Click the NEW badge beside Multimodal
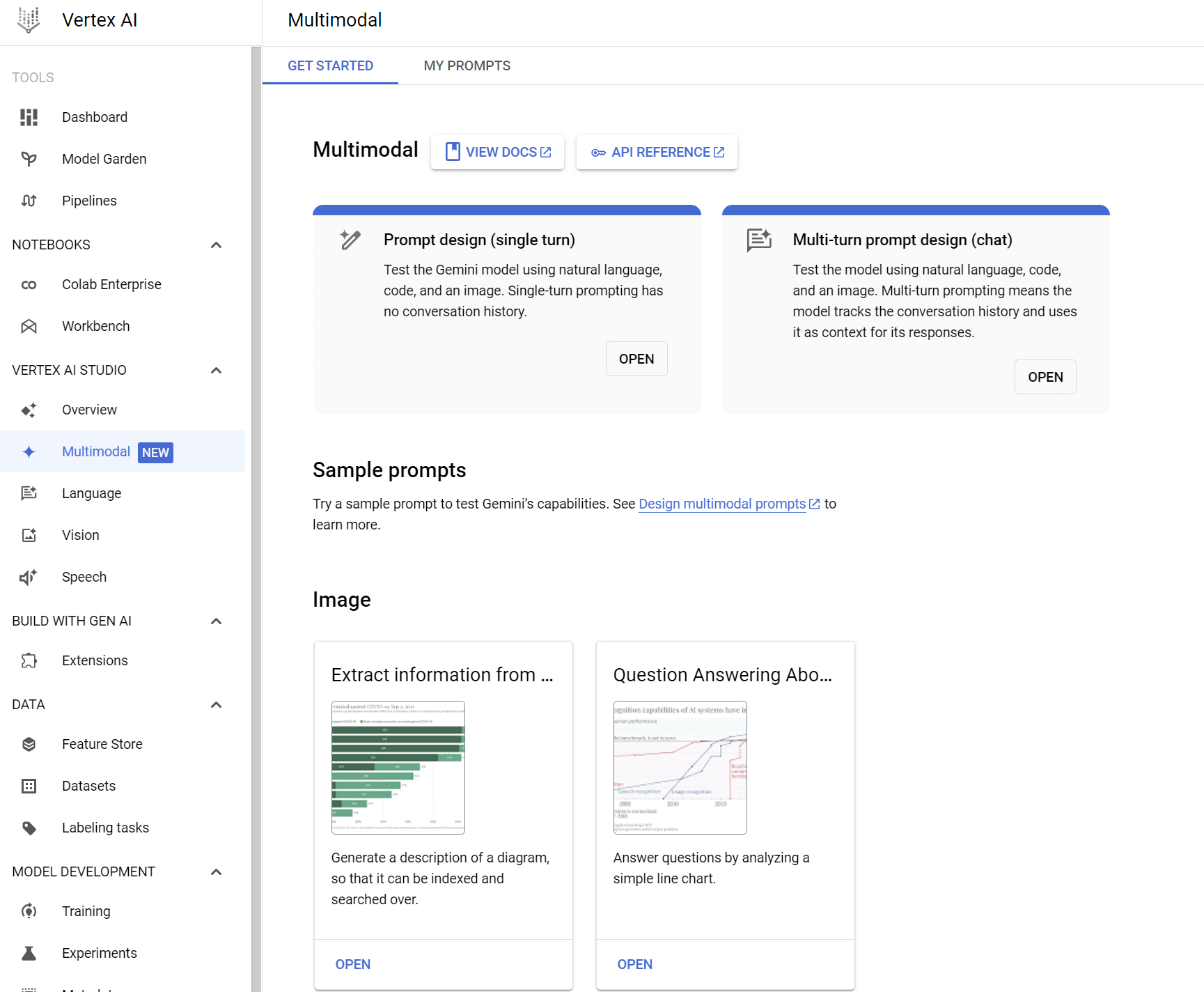1204x992 pixels. (x=155, y=452)
